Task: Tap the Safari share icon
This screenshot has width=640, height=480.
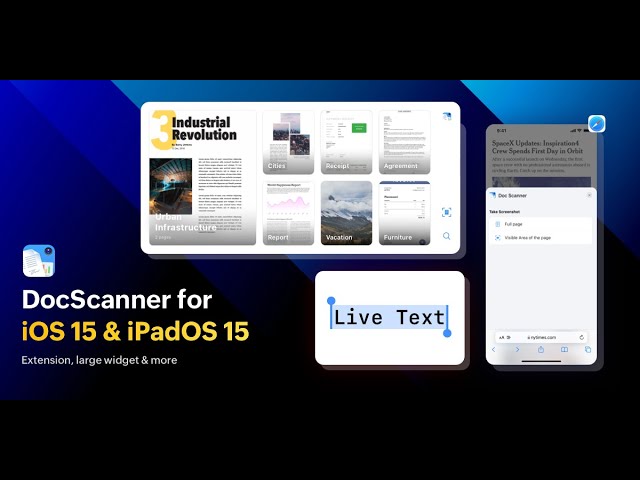Action: click(541, 350)
